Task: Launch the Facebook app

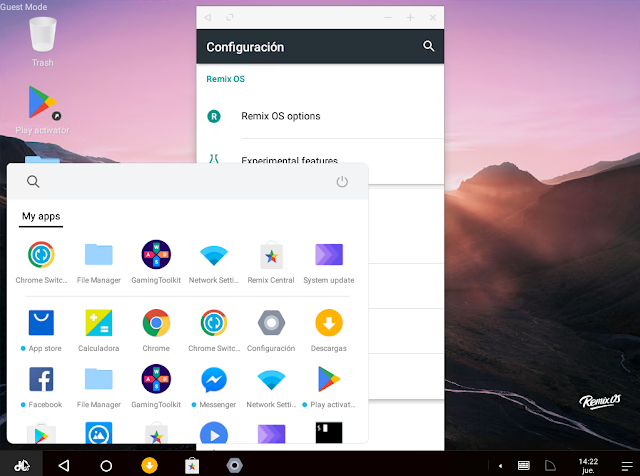Action: [x=41, y=387]
